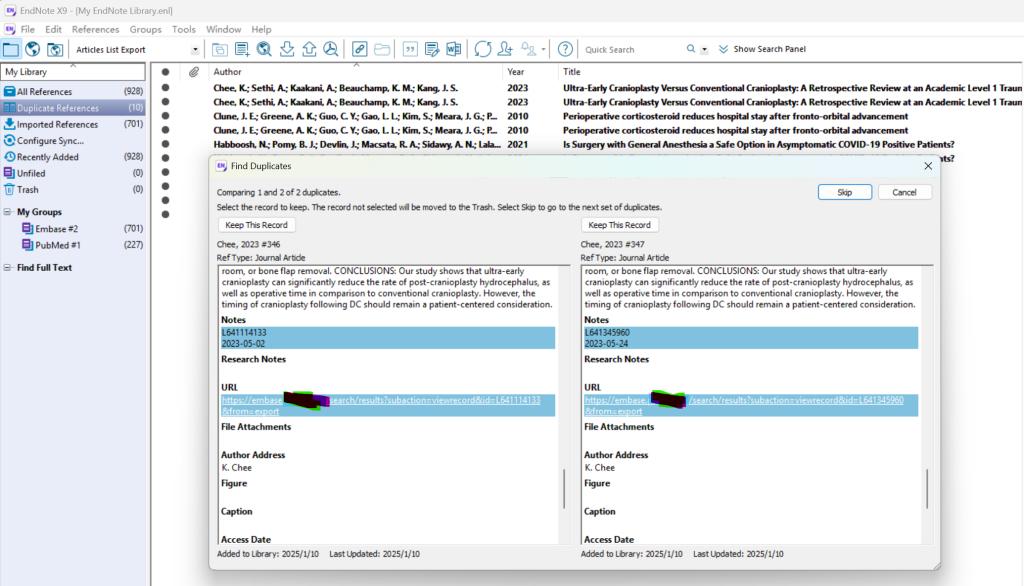This screenshot has height=586, width=1024.
Task: Click the Go to Word Processor icon
Action: pyautogui.click(x=453, y=49)
